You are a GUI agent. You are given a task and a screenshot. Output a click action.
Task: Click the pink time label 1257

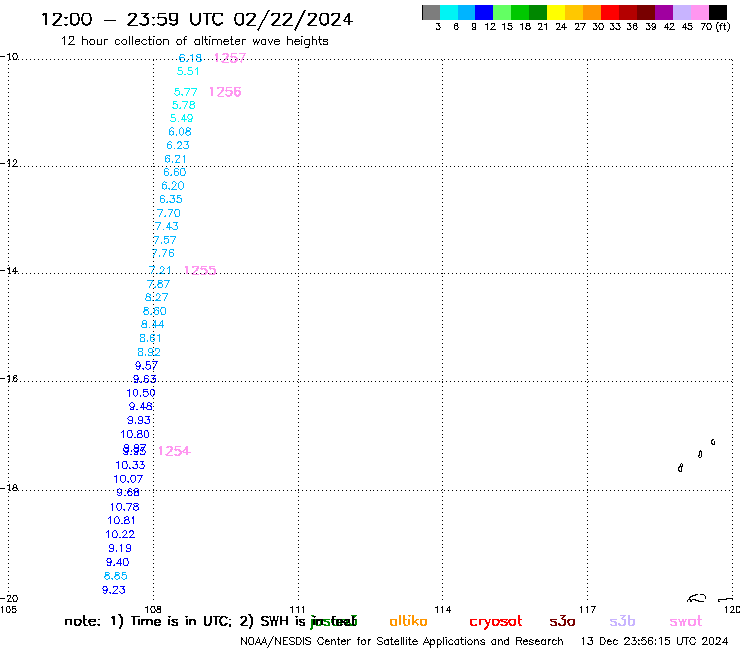tap(230, 58)
